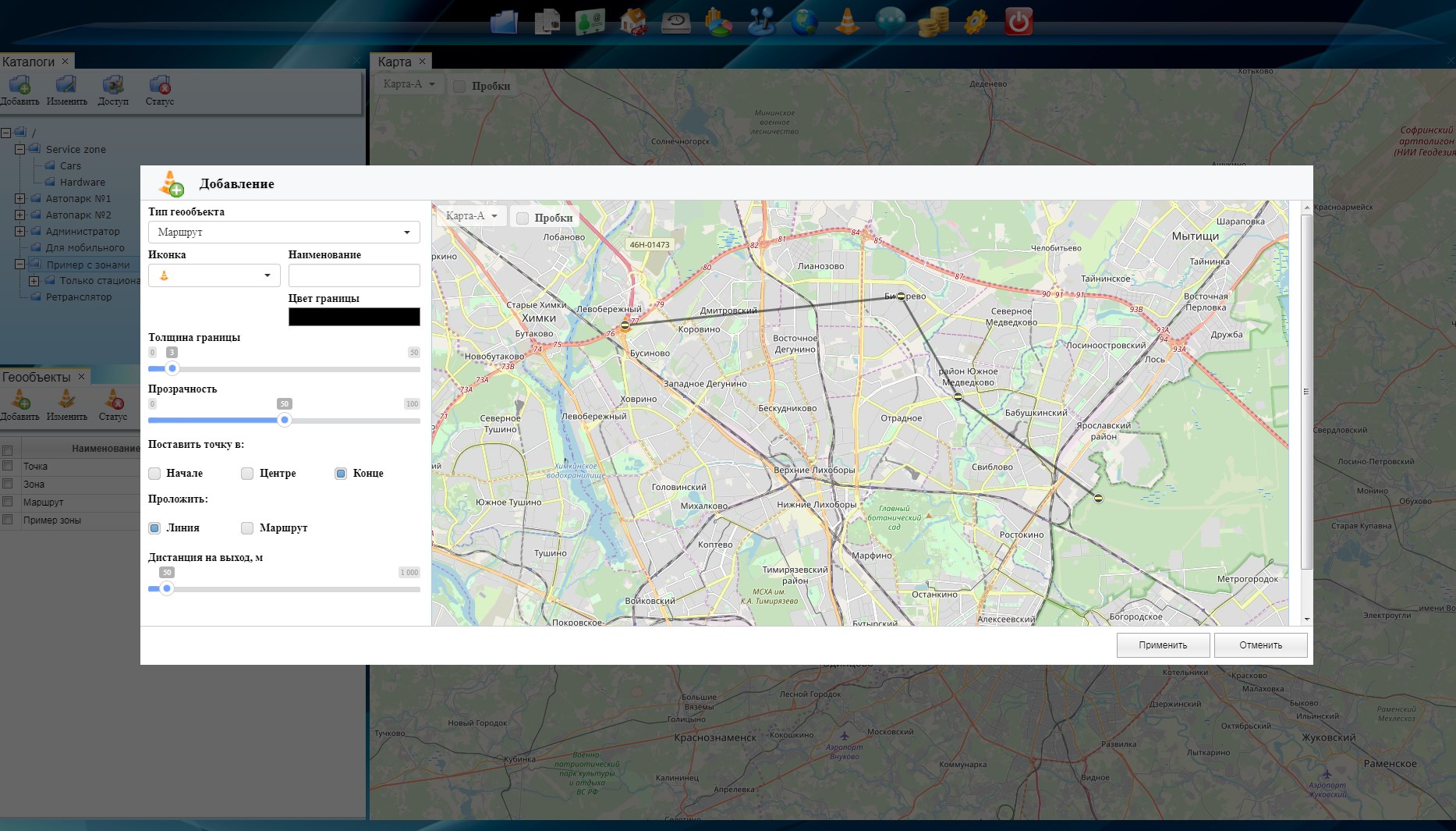Switch to the Геообъекты tab

click(37, 377)
